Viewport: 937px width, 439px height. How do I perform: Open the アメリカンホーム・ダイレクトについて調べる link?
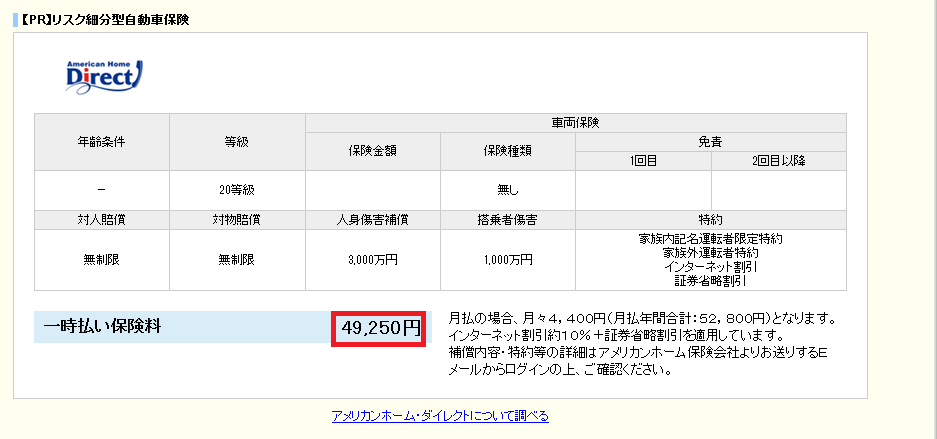(x=440, y=416)
